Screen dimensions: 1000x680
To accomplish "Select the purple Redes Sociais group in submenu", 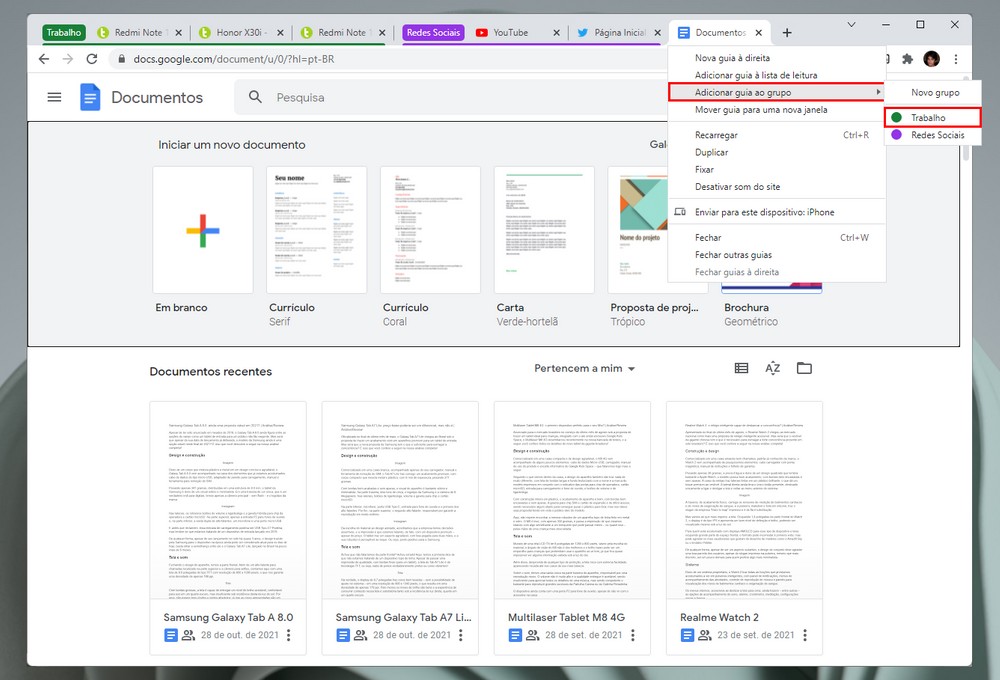I will coord(932,135).
